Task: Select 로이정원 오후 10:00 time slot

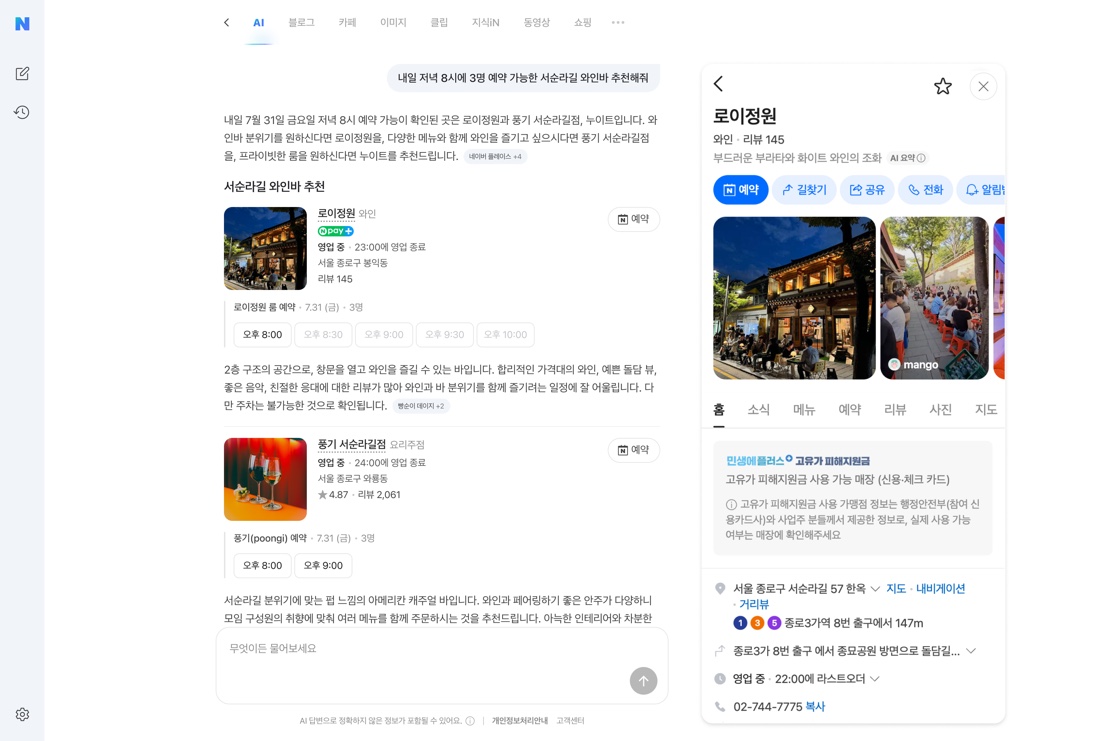Action: click(506, 335)
